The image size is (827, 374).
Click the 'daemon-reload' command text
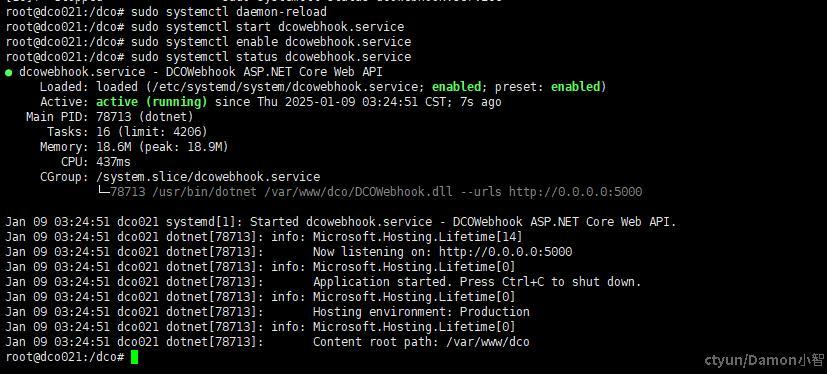click(x=282, y=12)
